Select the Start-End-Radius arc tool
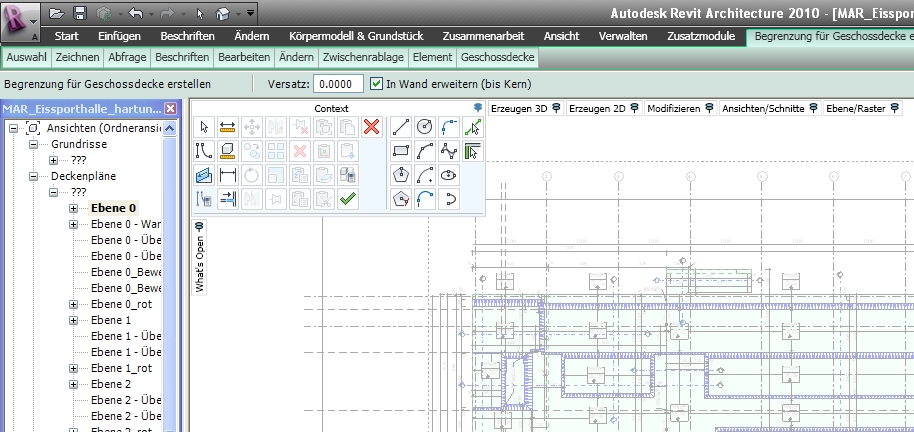 [x=425, y=151]
